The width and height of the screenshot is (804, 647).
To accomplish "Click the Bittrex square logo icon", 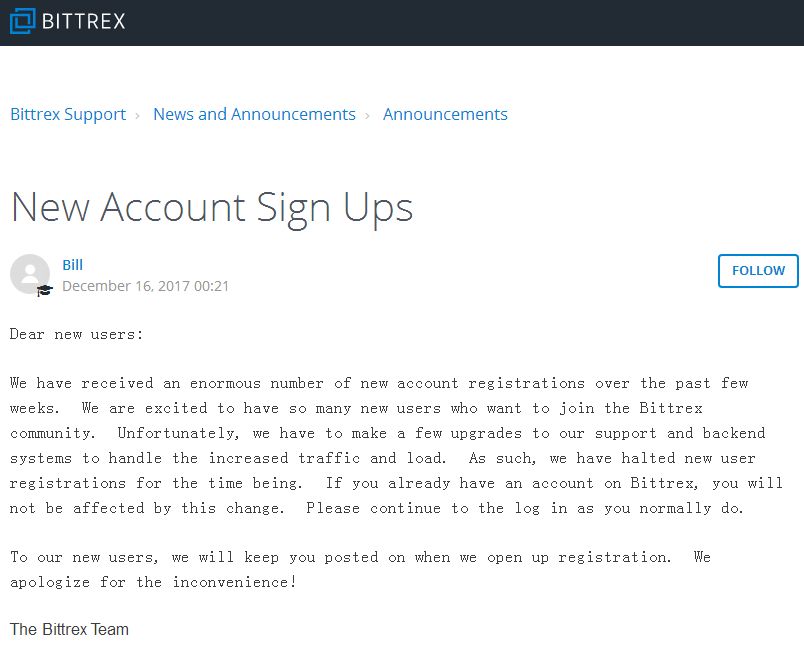I will 23,21.
